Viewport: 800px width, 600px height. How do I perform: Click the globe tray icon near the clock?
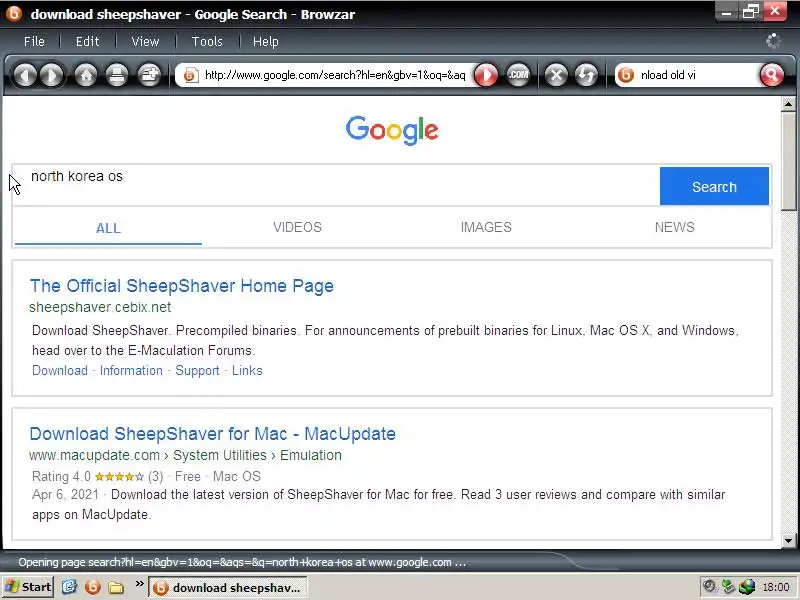(747, 587)
